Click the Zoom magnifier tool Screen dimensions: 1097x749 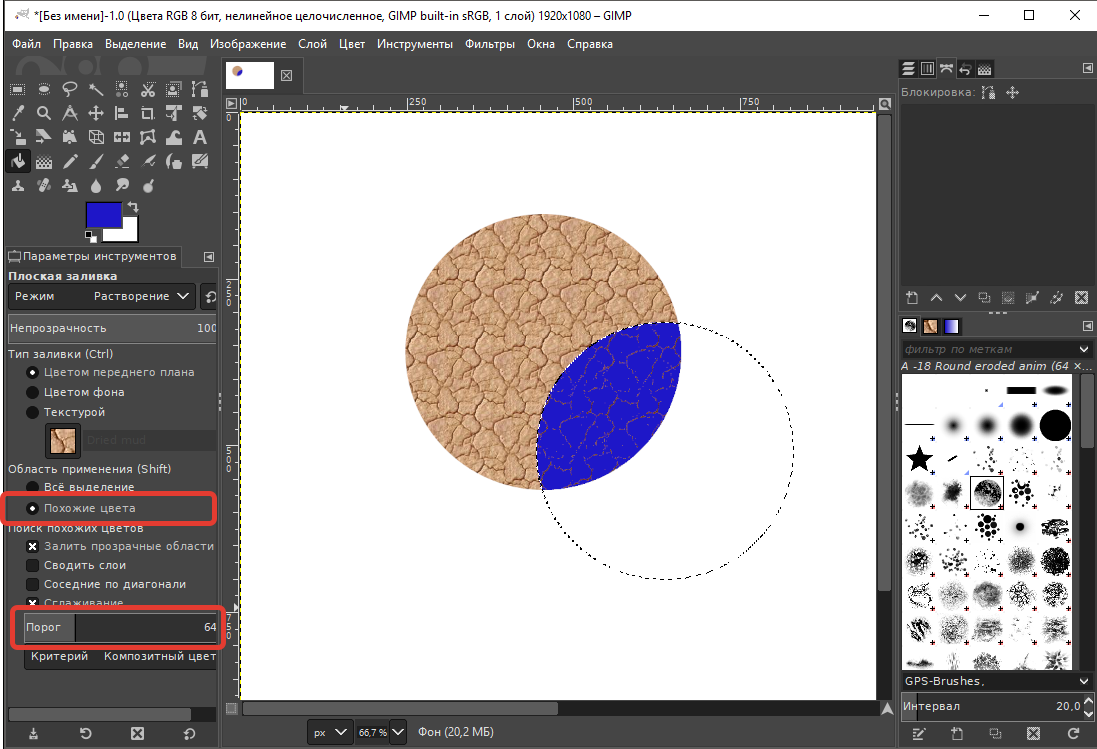click(x=44, y=113)
